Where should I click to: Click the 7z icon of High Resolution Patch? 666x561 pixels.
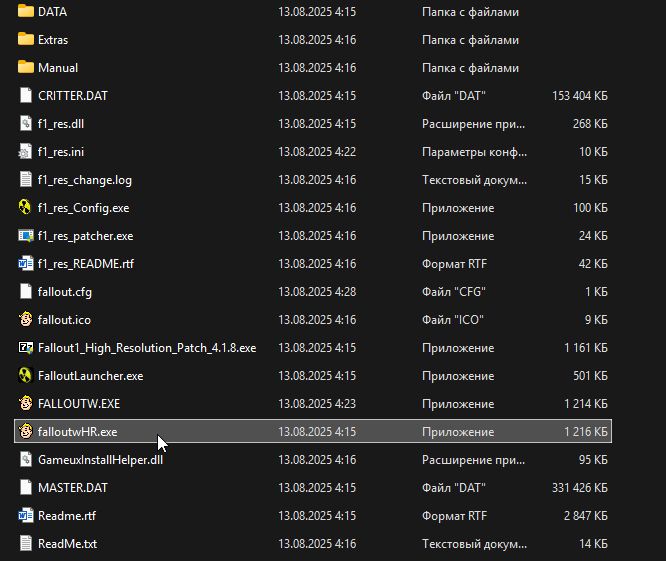click(26, 348)
